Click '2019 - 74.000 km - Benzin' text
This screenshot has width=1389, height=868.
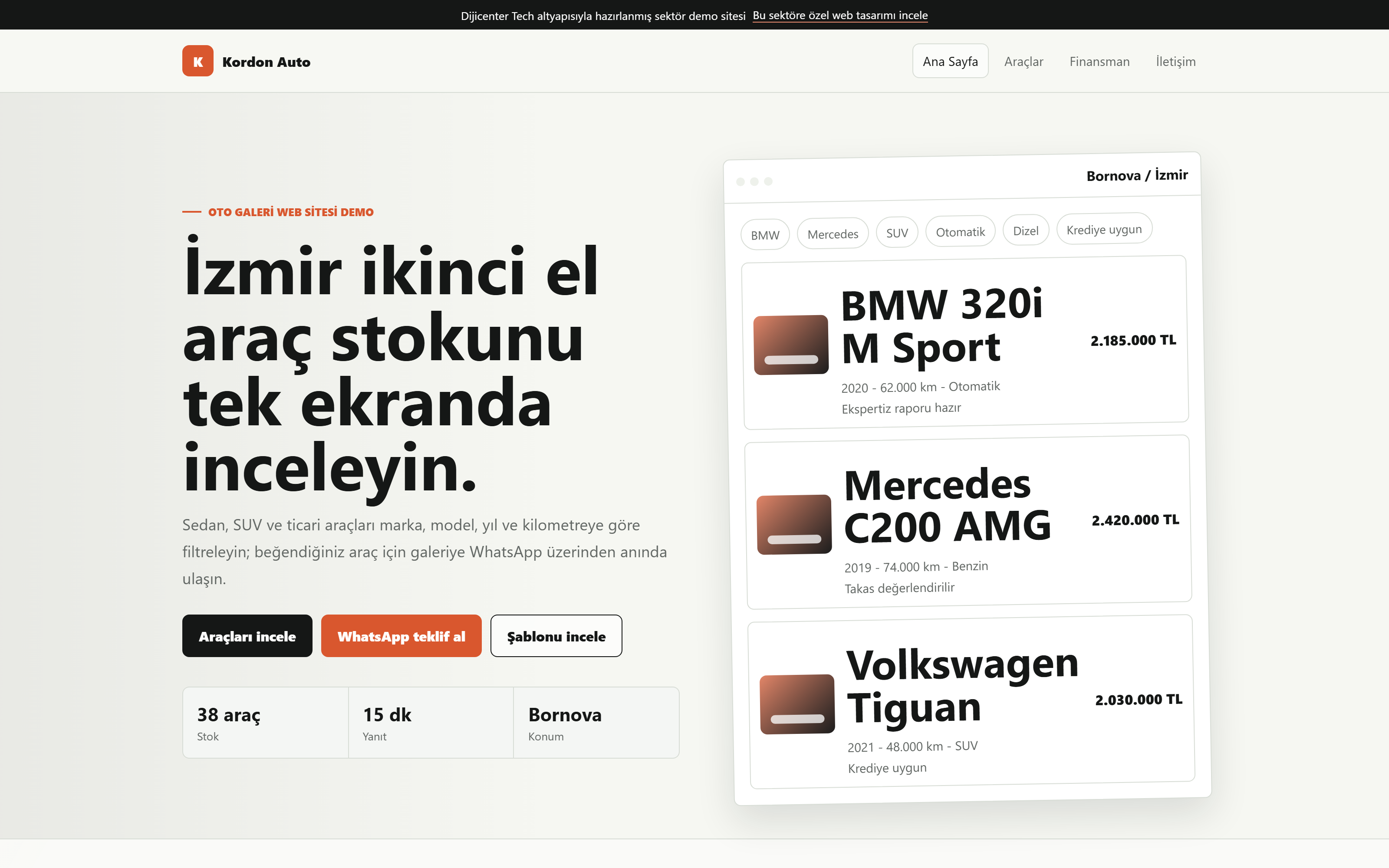[916, 567]
